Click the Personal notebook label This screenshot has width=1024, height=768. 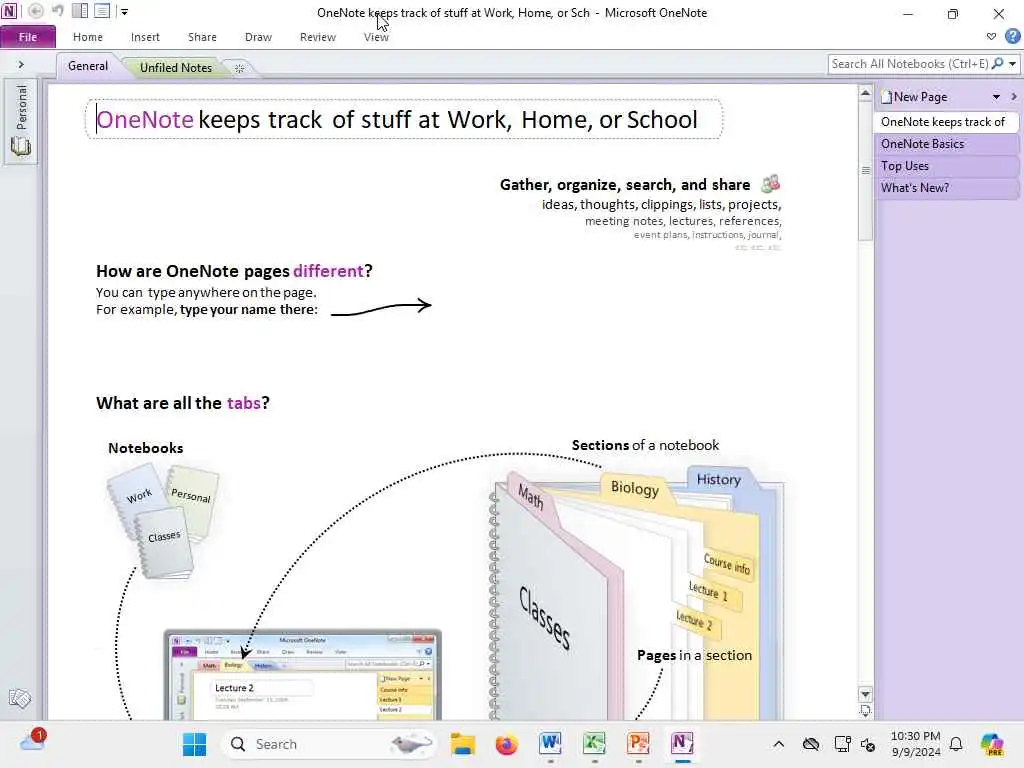pyautogui.click(x=22, y=107)
